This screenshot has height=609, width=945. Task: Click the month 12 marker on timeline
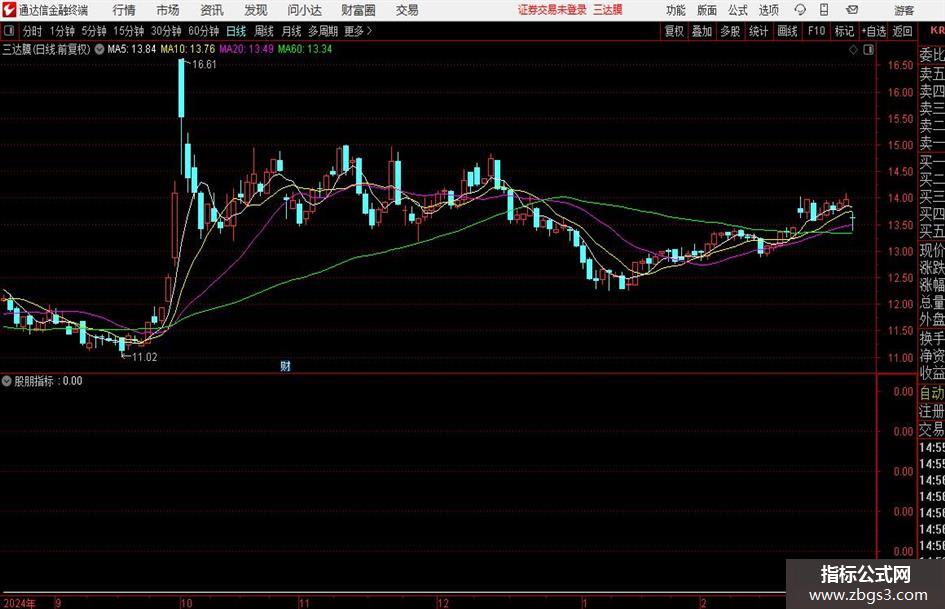pyautogui.click(x=444, y=603)
